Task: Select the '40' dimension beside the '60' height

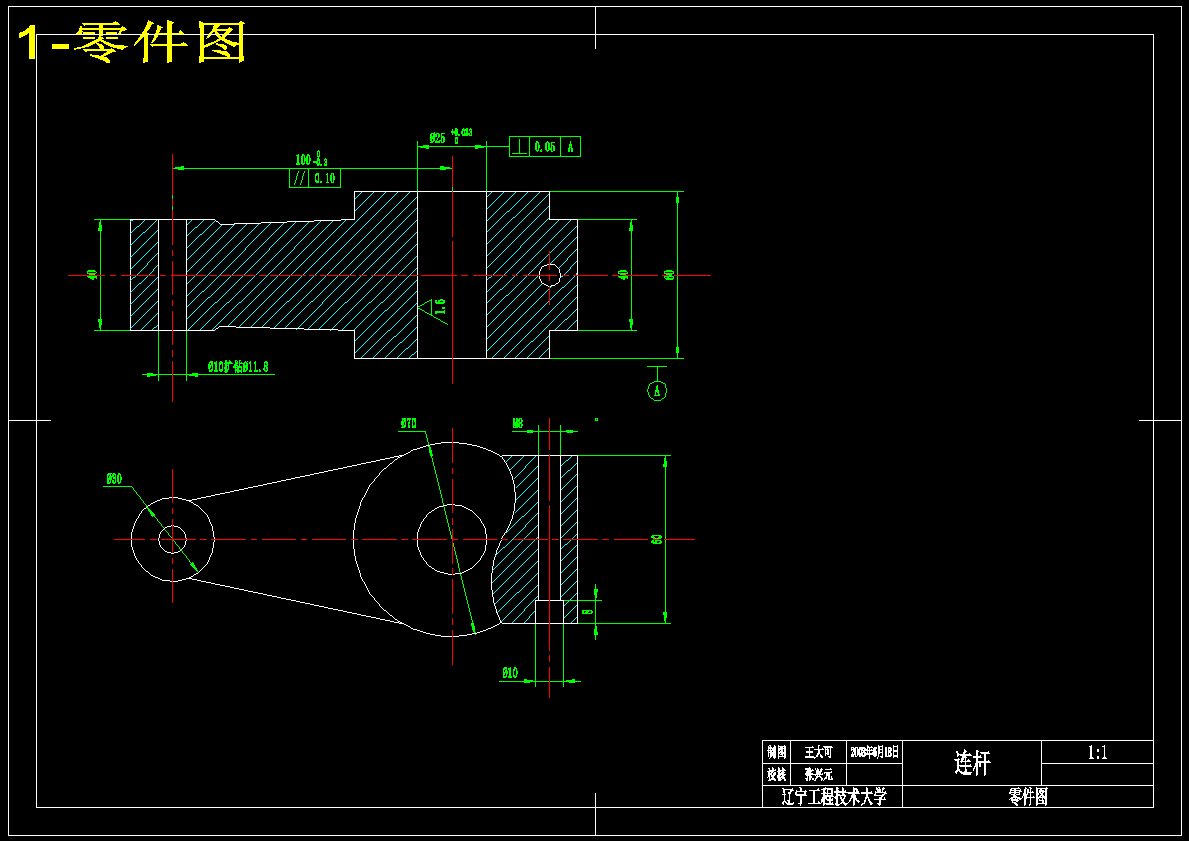Action: coord(623,275)
